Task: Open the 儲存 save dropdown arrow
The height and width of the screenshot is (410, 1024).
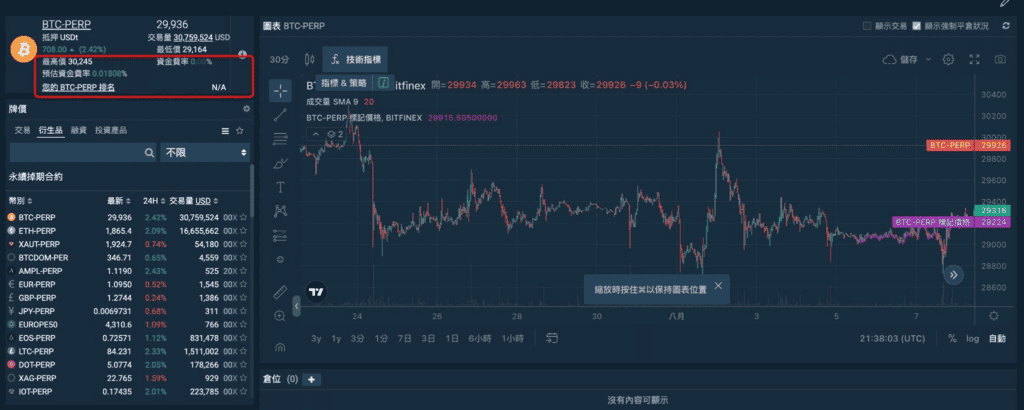Action: 928,59
